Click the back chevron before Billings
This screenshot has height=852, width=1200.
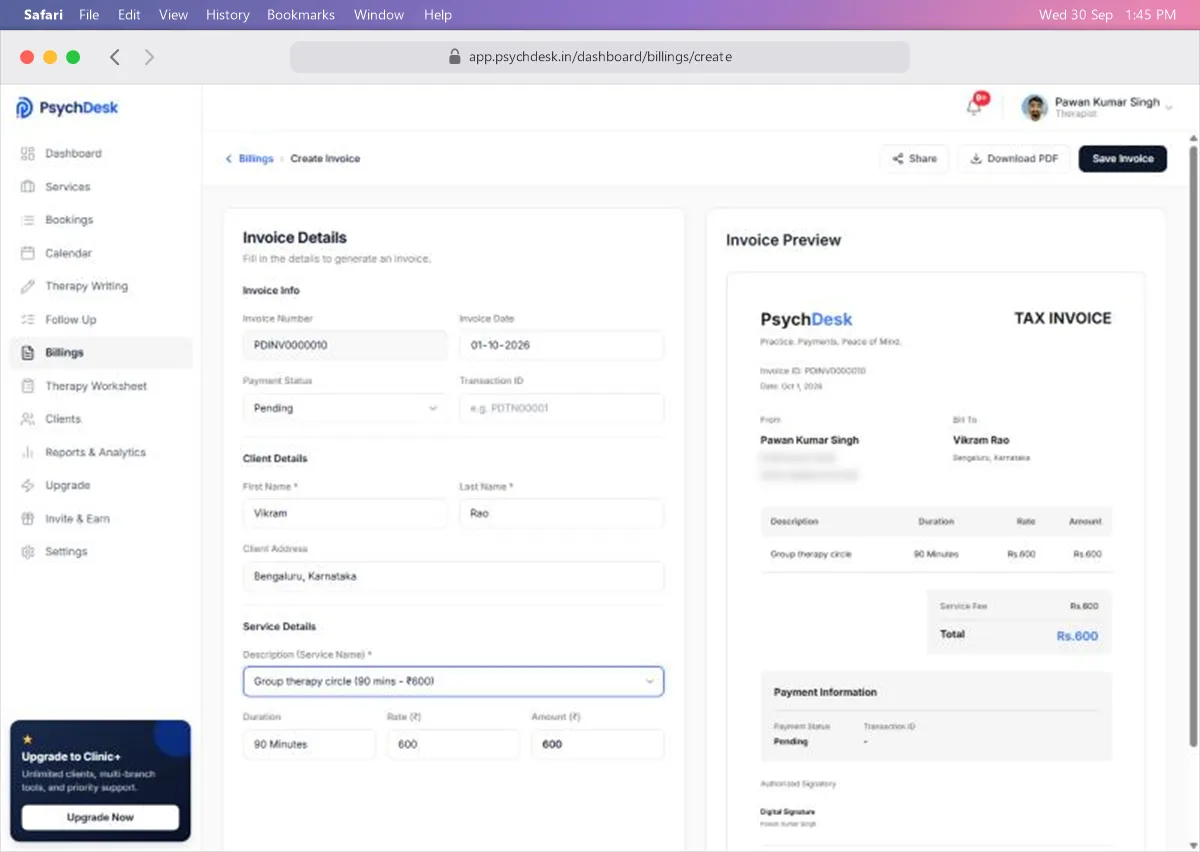pos(228,159)
